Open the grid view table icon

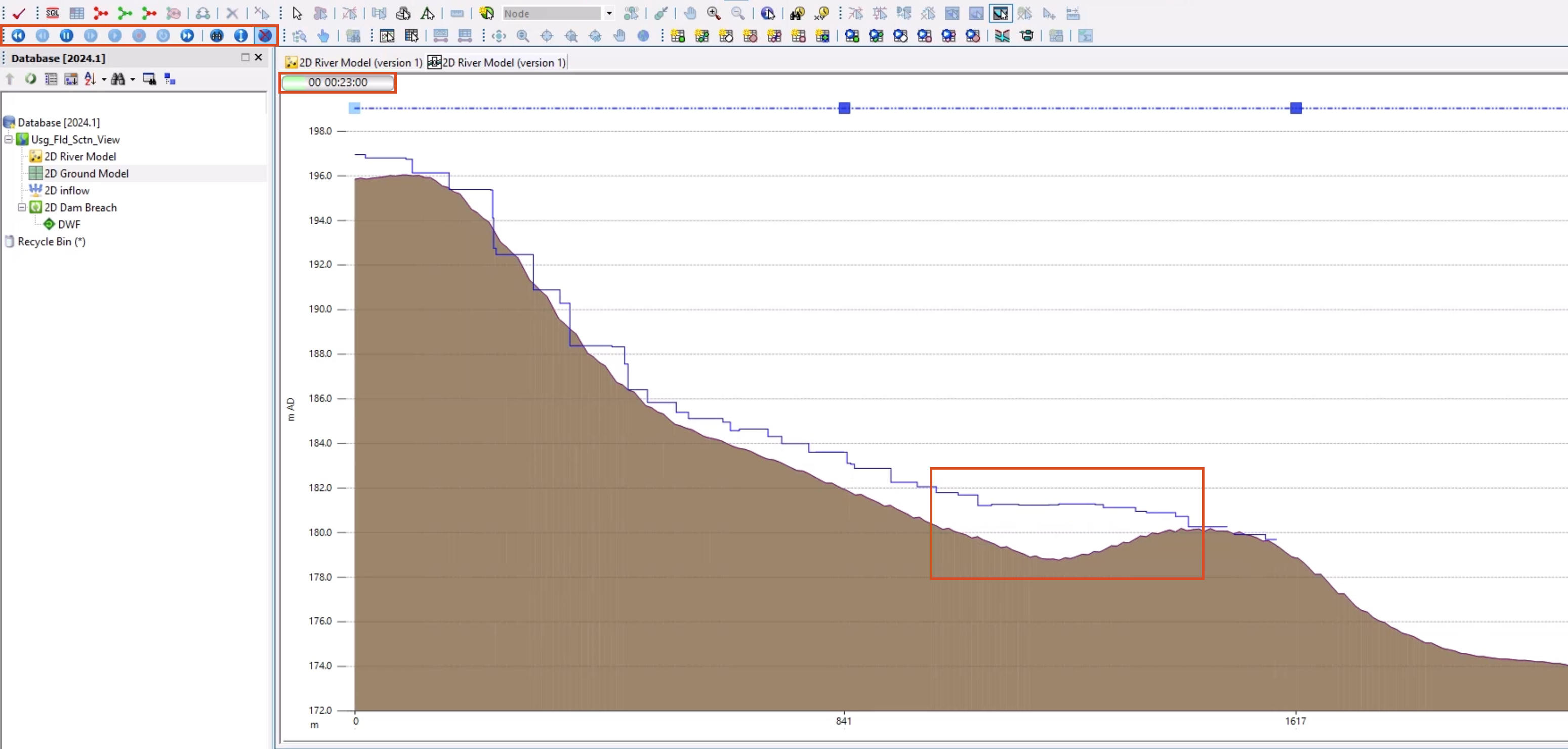77,13
